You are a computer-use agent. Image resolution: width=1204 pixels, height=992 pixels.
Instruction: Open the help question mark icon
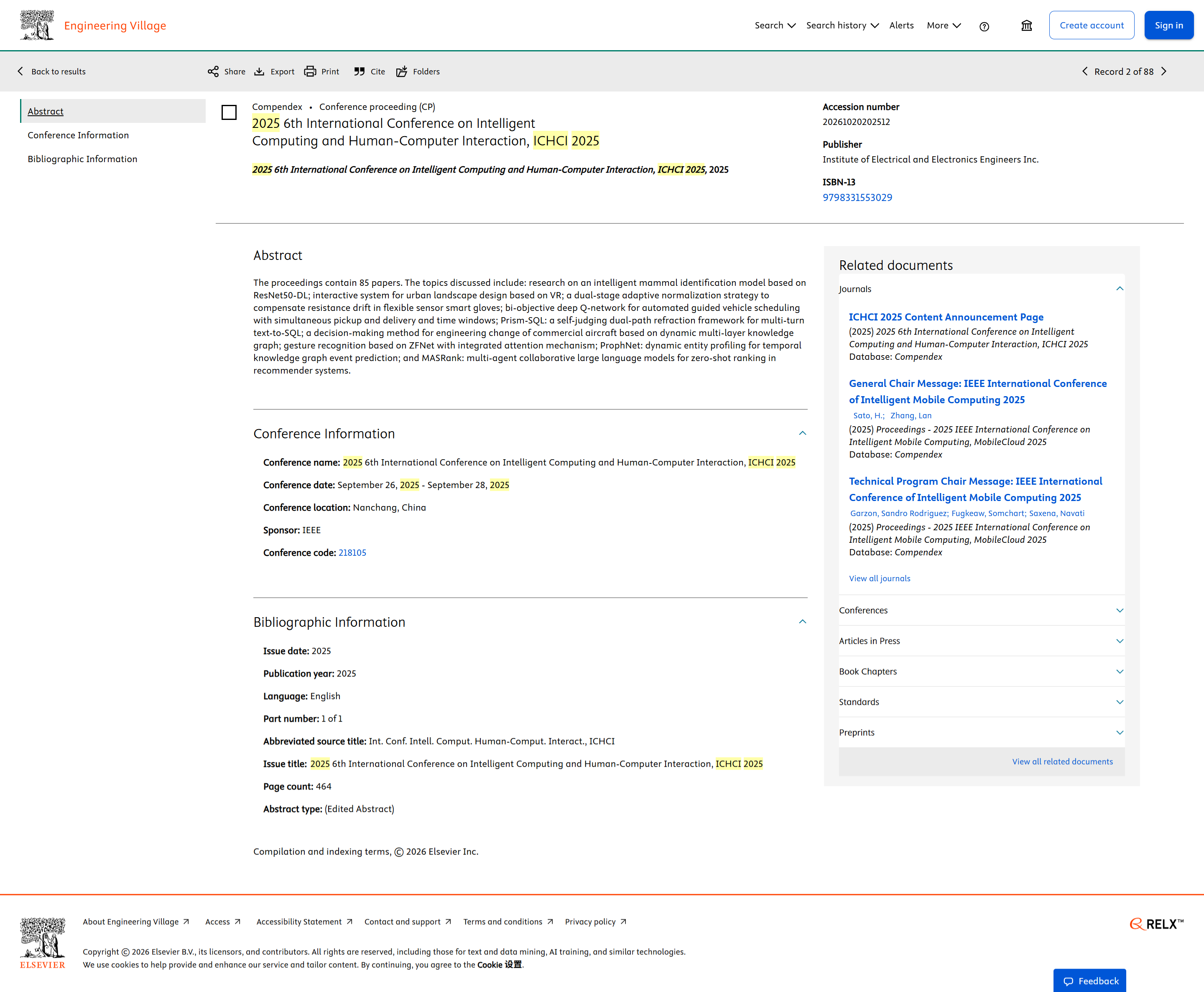tap(984, 26)
